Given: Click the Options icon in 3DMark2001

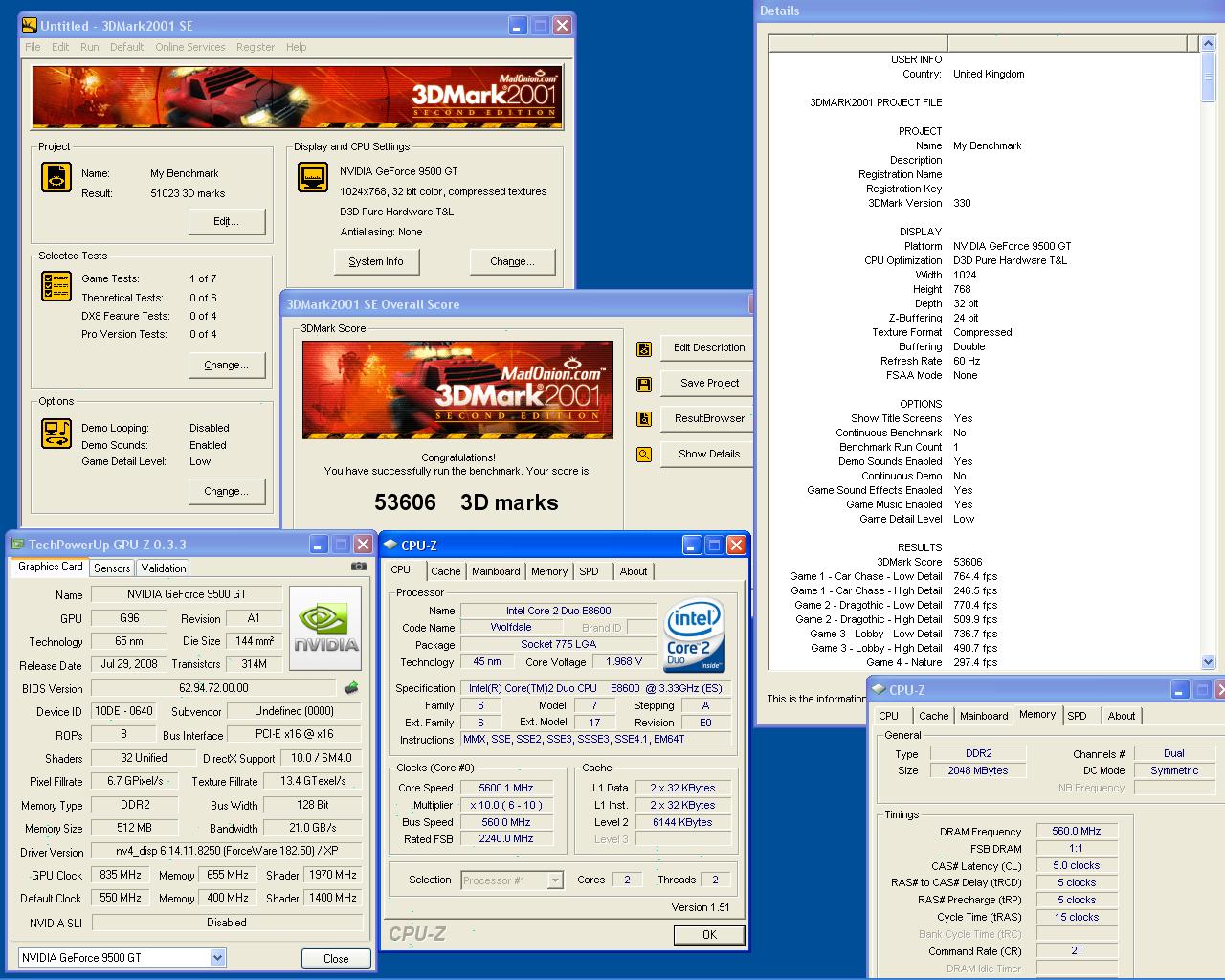Looking at the screenshot, I should (56, 434).
